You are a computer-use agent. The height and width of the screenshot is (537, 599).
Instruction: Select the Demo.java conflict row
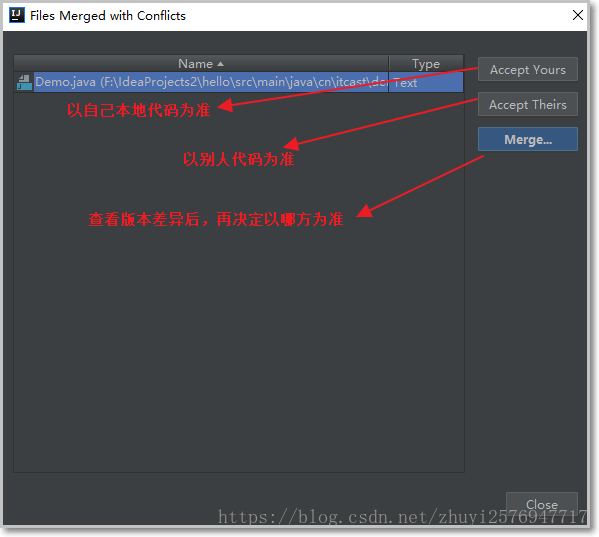pyautogui.click(x=239, y=82)
